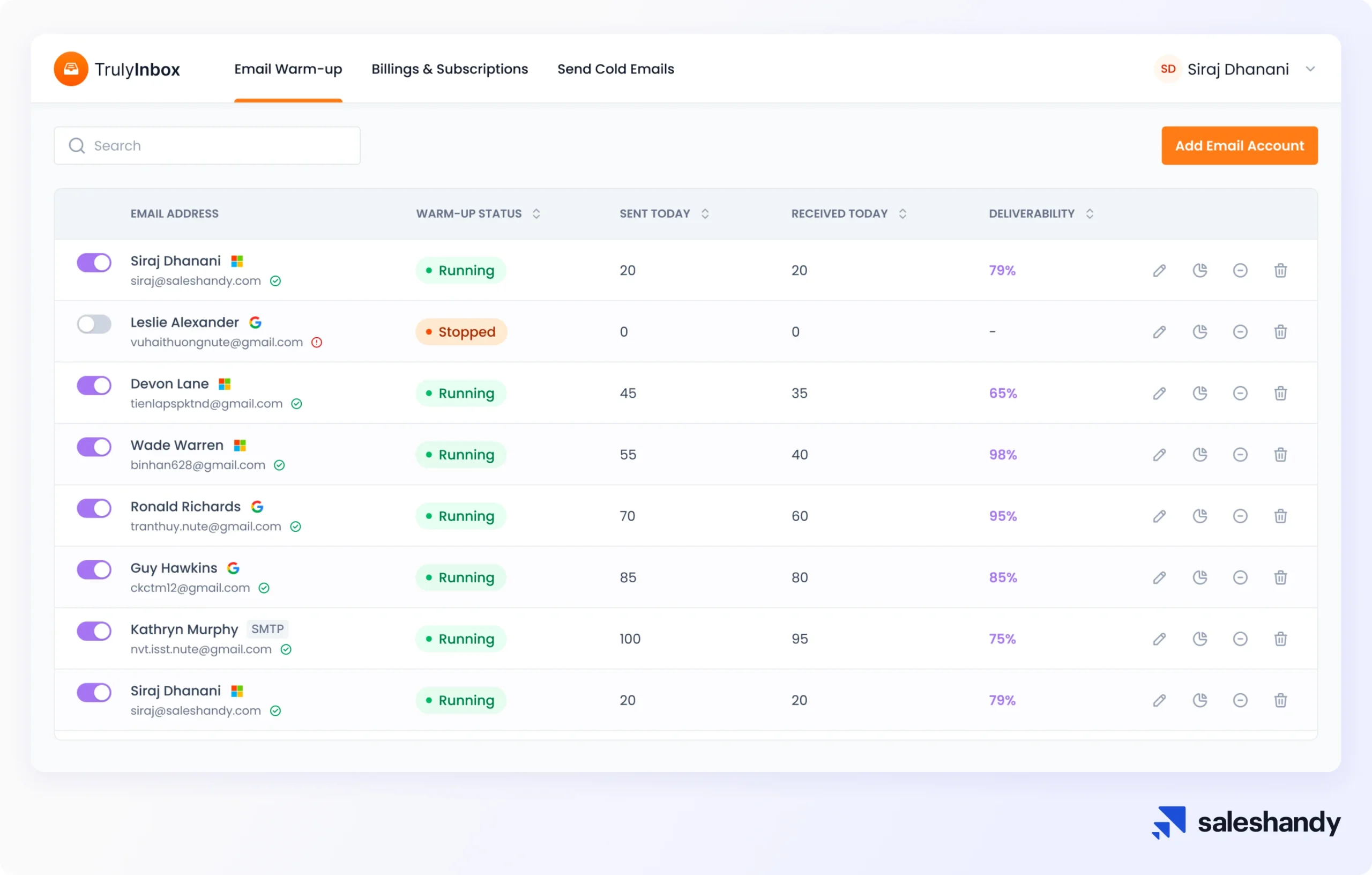The image size is (1372, 875).
Task: Click the minus circle icon for Ronald Richards
Action: coord(1240,516)
